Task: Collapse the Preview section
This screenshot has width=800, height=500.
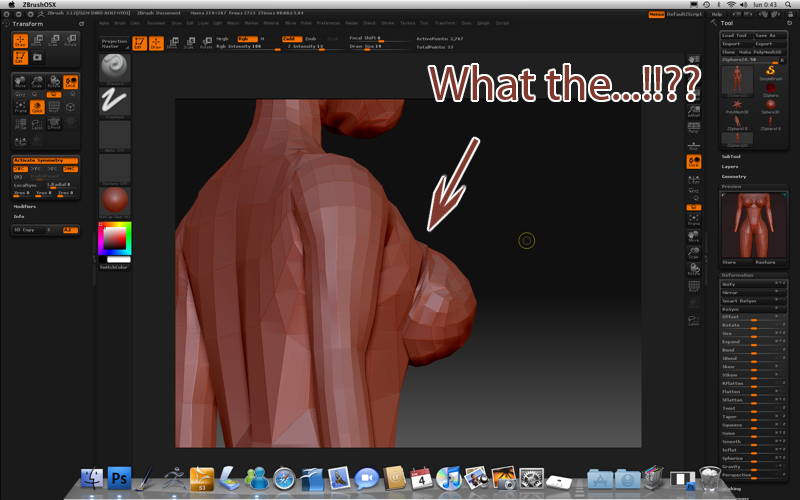Action: coord(731,187)
